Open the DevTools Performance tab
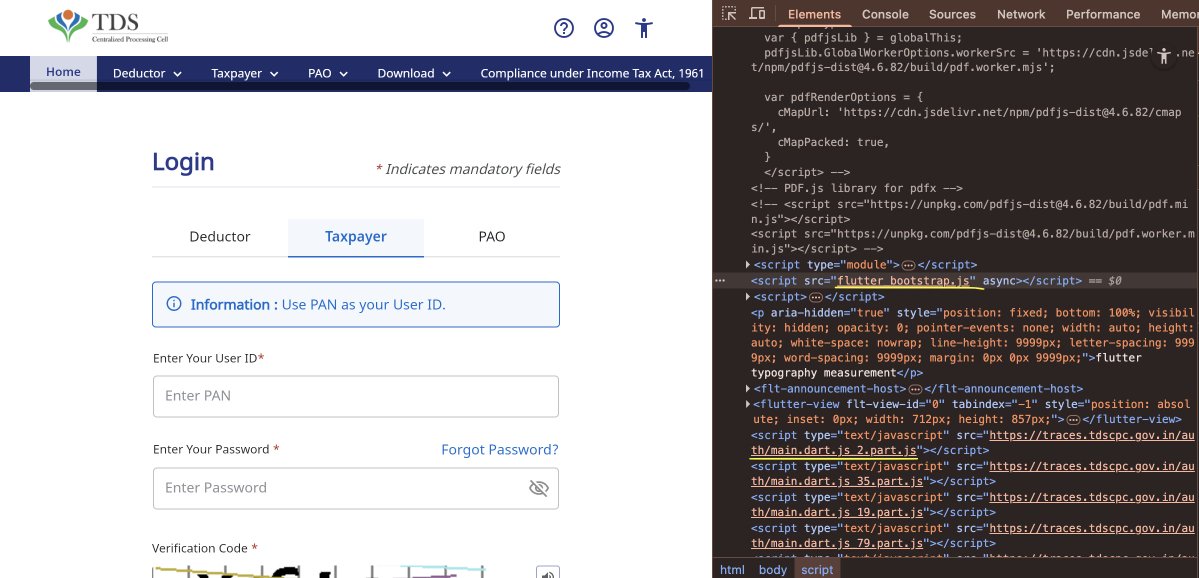Viewport: 1199px width, 578px height. tap(1103, 14)
